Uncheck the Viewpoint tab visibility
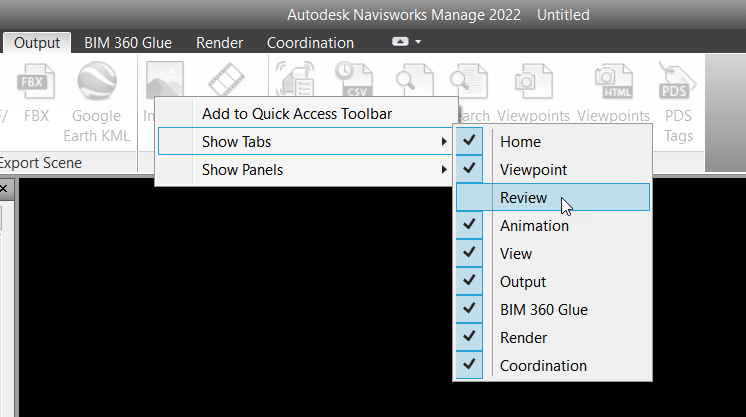Viewport: 746px width, 417px height. 553,169
